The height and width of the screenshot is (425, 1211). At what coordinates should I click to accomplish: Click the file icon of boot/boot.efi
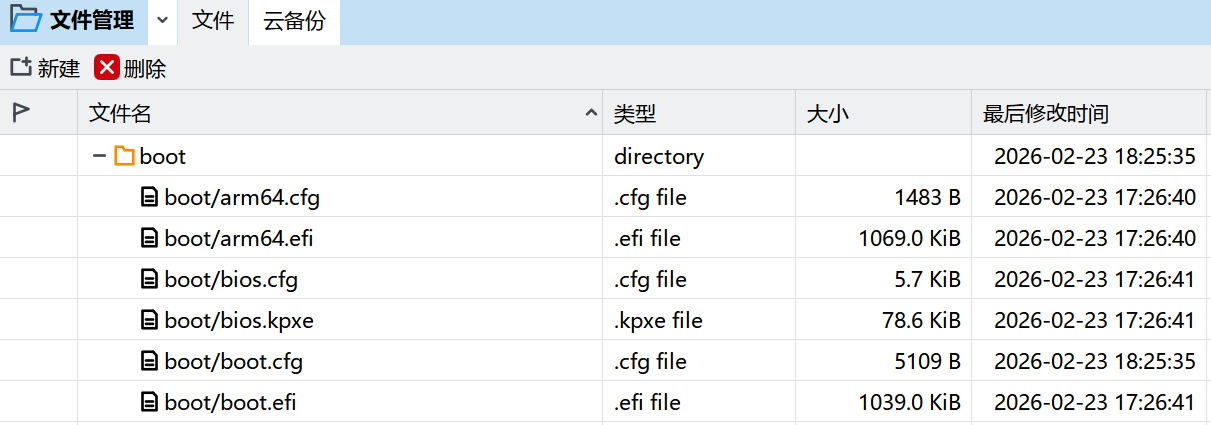[x=149, y=402]
